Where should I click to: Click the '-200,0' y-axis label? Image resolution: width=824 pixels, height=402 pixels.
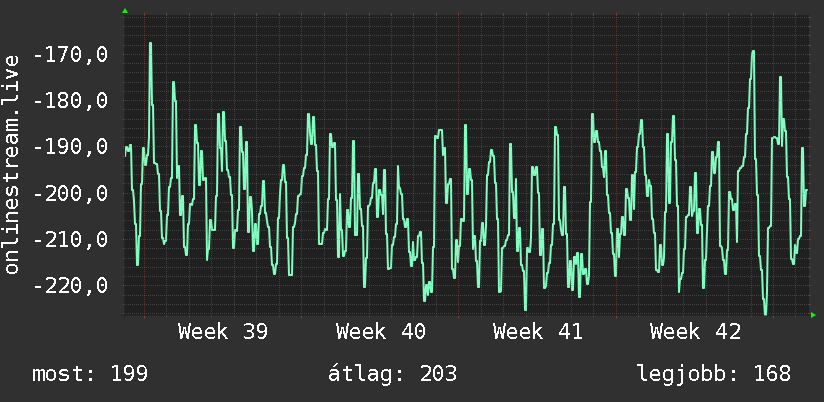click(x=70, y=193)
